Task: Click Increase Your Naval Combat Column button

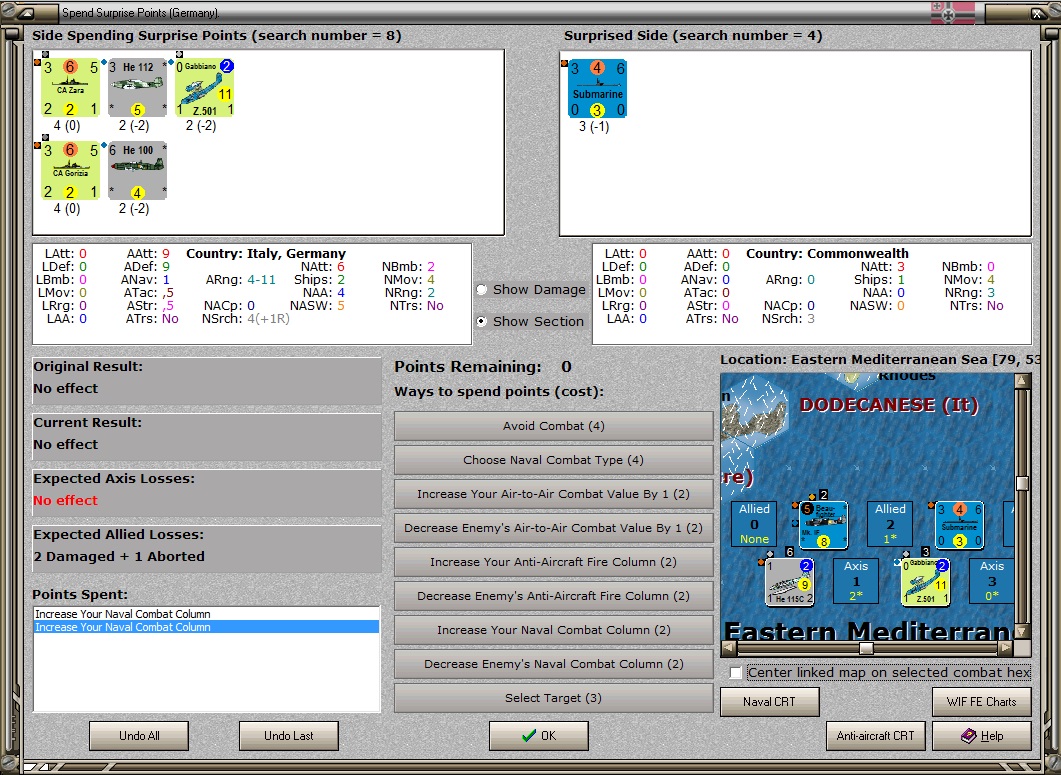Action: point(554,629)
